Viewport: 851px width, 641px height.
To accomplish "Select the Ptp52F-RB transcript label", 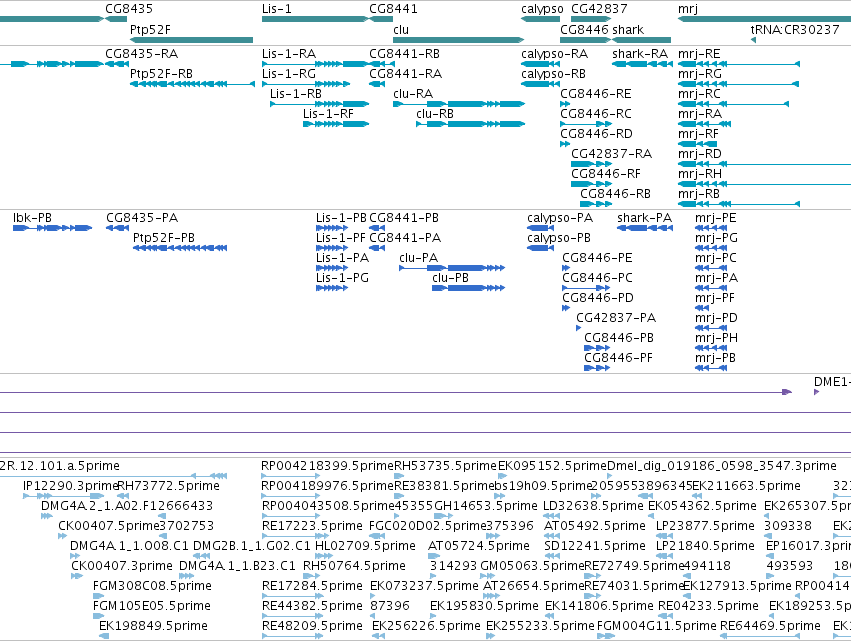I will 161,74.
